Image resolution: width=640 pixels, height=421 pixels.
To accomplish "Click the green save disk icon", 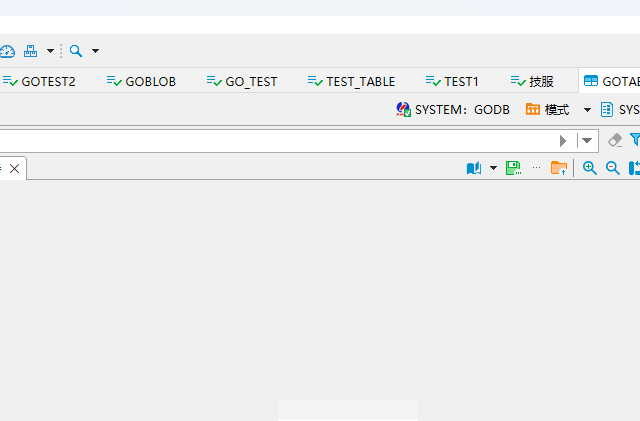I will pos(513,168).
